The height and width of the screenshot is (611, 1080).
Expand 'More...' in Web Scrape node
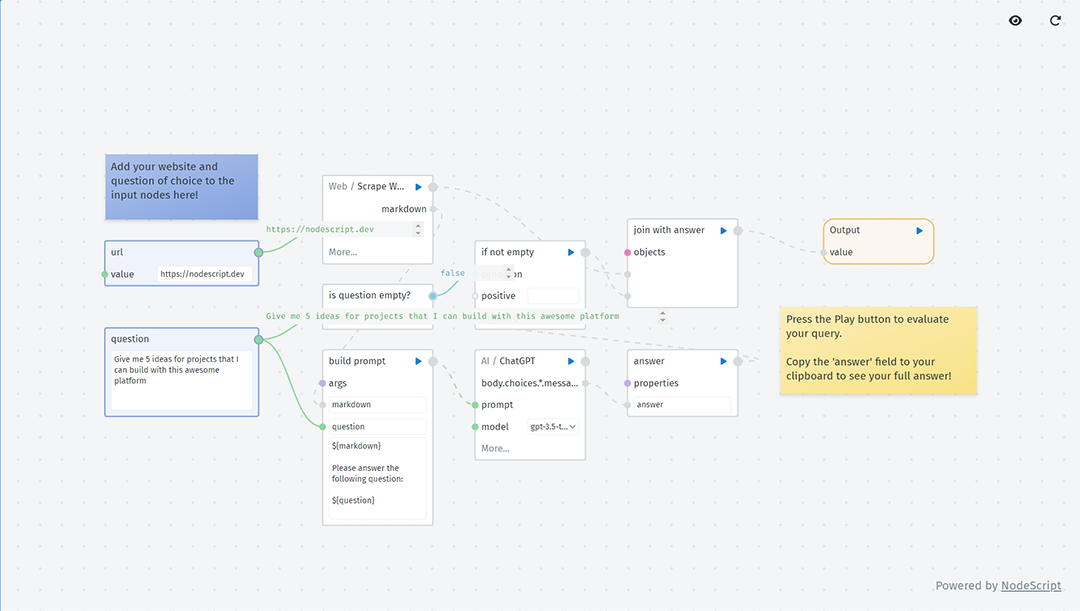343,252
